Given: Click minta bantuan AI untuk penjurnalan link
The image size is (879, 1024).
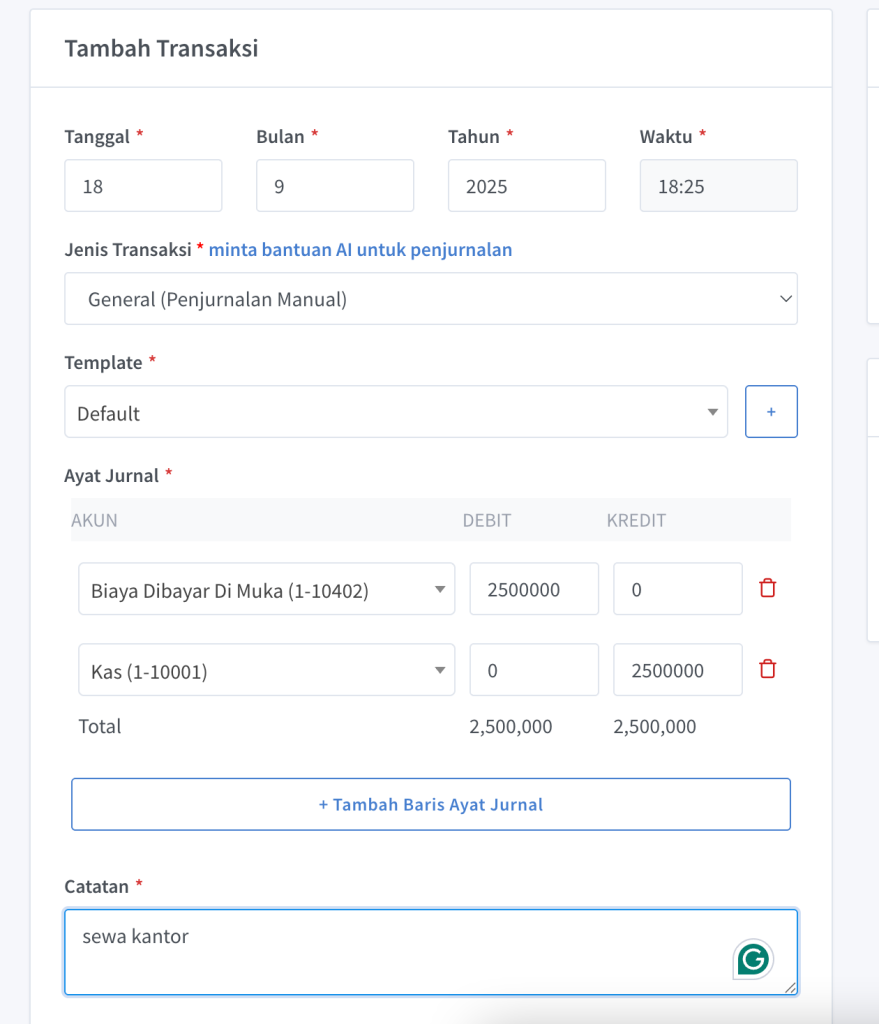Looking at the screenshot, I should pos(360,250).
